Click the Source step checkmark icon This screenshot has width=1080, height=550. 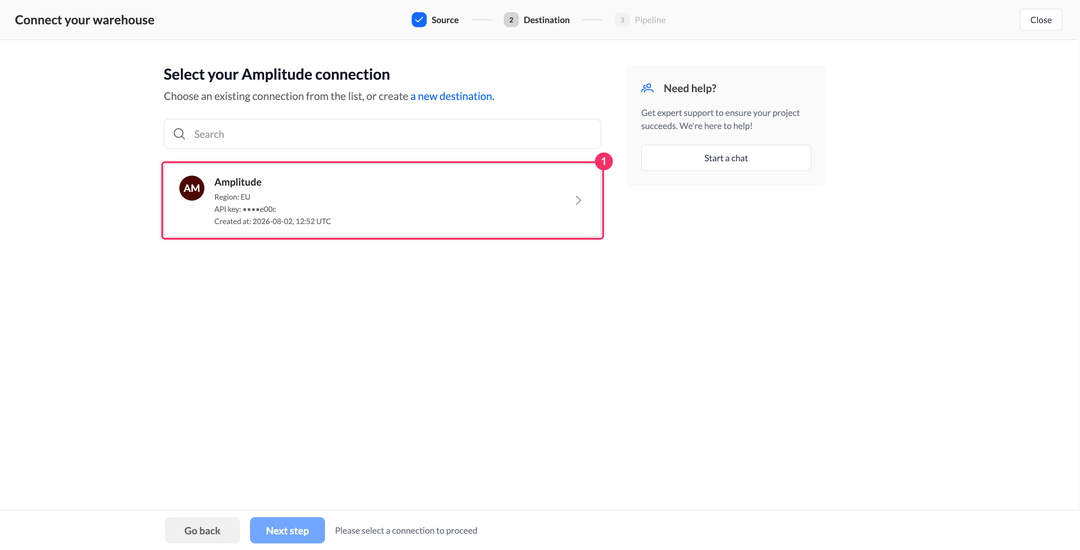[419, 20]
